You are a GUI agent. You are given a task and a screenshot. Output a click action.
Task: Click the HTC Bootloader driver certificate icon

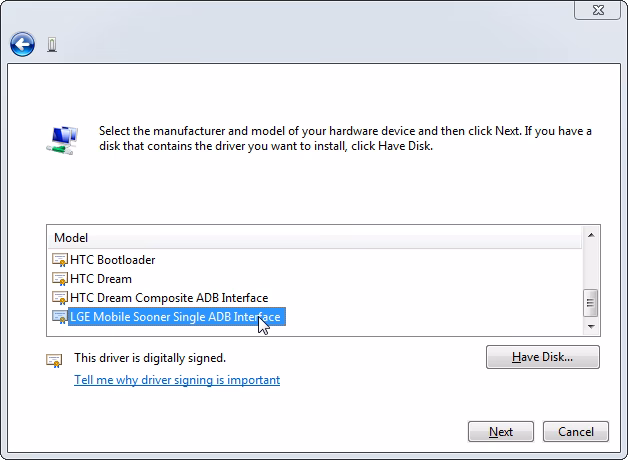[x=59, y=260]
